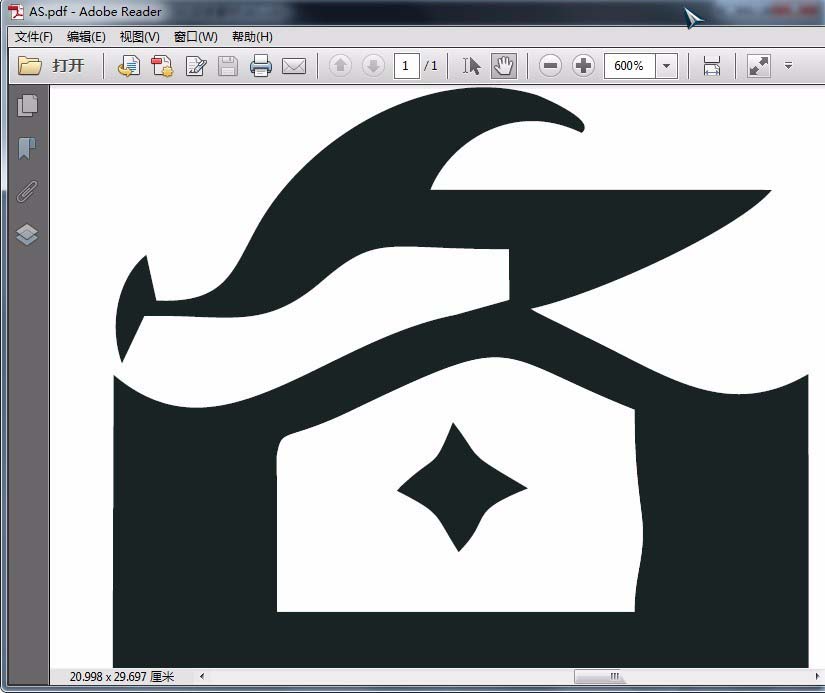Open the 窗口(W) menu
The image size is (825, 693).
point(195,37)
